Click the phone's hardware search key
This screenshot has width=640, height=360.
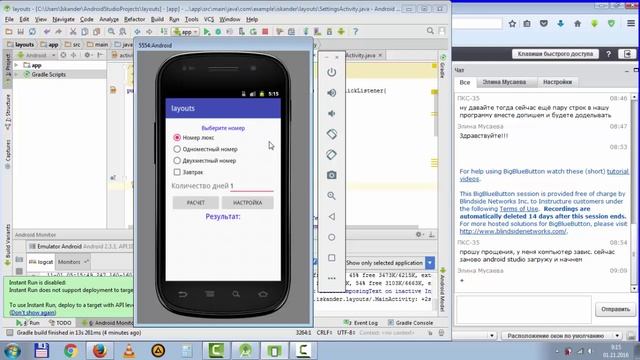click(236, 294)
